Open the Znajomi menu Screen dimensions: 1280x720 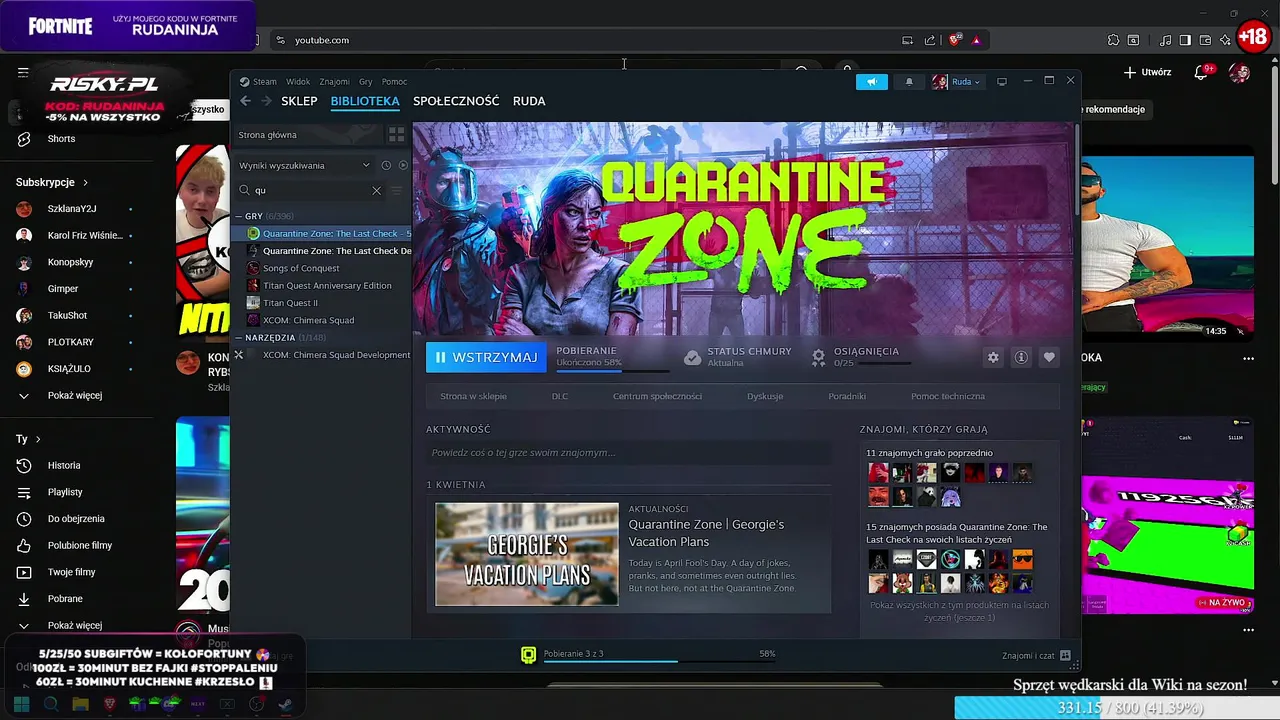(334, 82)
